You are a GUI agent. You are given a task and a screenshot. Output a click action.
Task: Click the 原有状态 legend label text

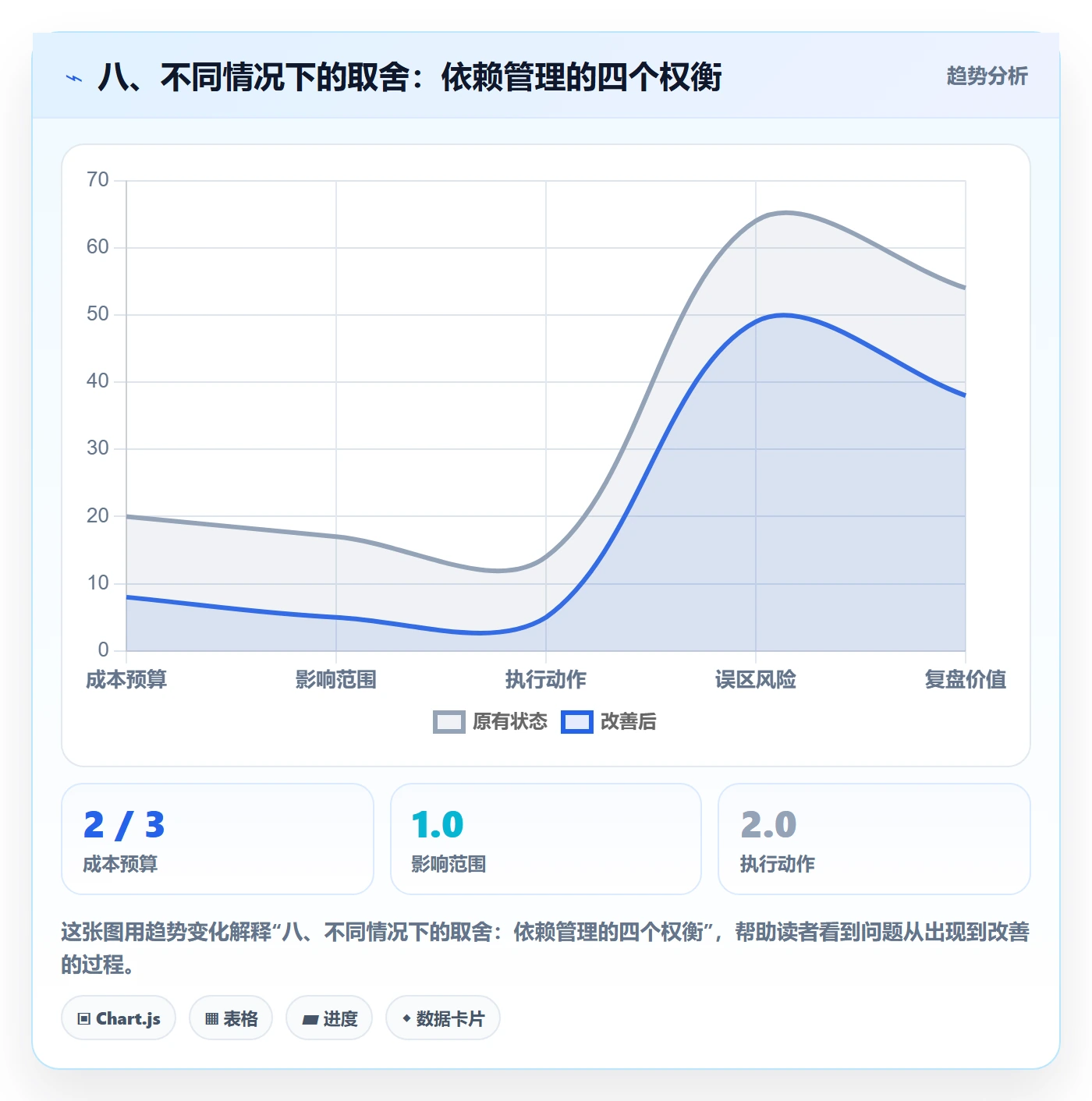(x=510, y=722)
